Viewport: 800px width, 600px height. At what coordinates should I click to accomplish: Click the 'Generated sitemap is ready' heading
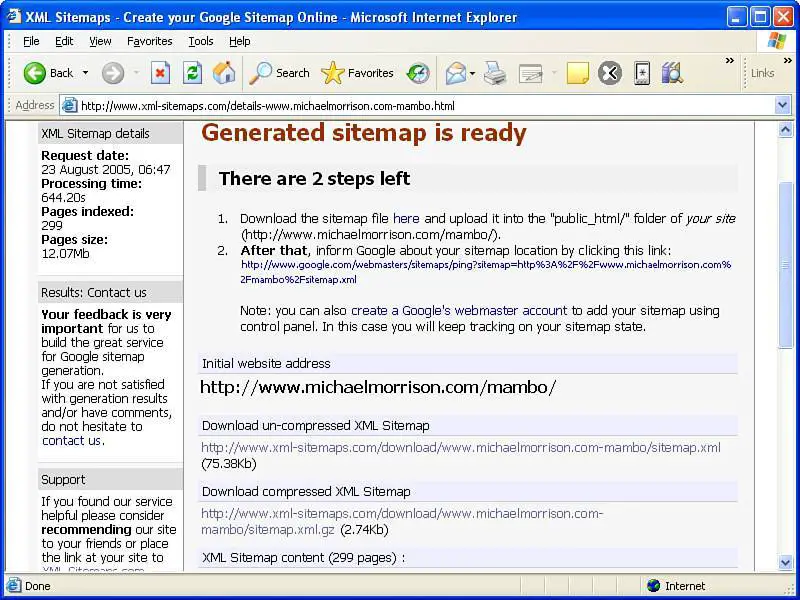(364, 133)
